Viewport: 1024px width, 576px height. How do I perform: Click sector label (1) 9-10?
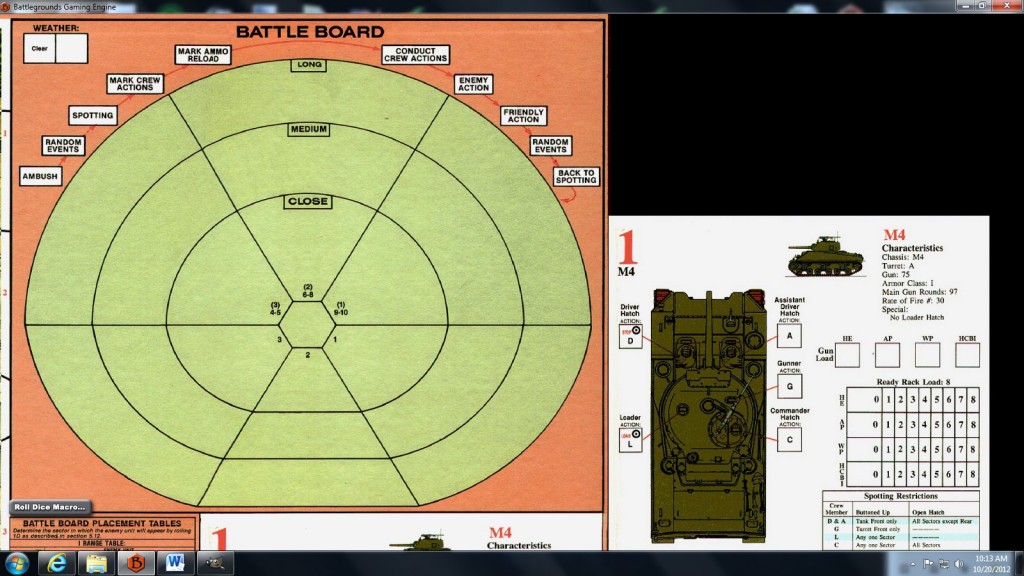click(x=341, y=309)
